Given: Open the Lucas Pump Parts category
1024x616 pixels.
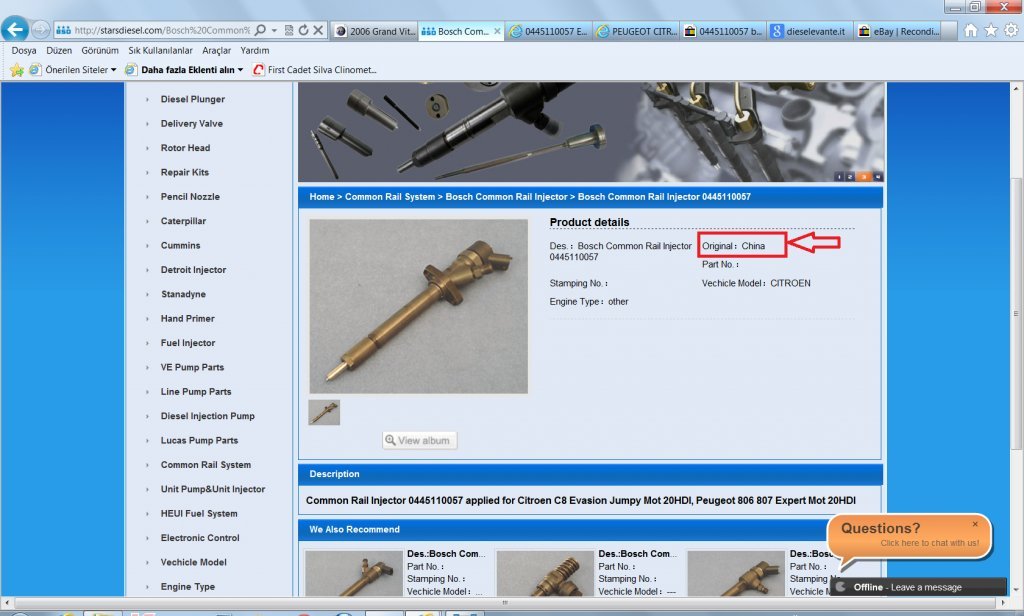Looking at the screenshot, I should tap(199, 440).
